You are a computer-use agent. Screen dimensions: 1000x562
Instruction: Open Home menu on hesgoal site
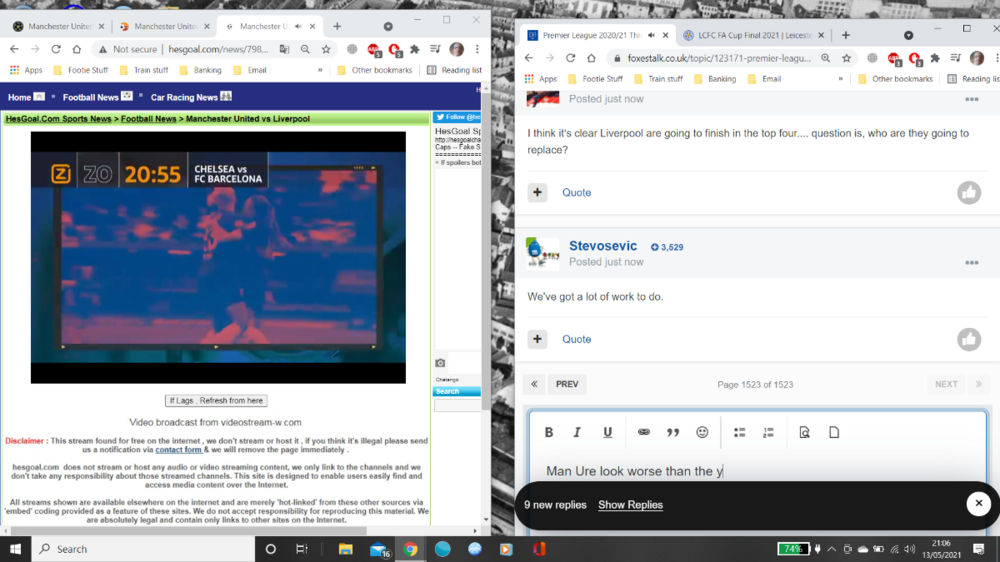26,97
